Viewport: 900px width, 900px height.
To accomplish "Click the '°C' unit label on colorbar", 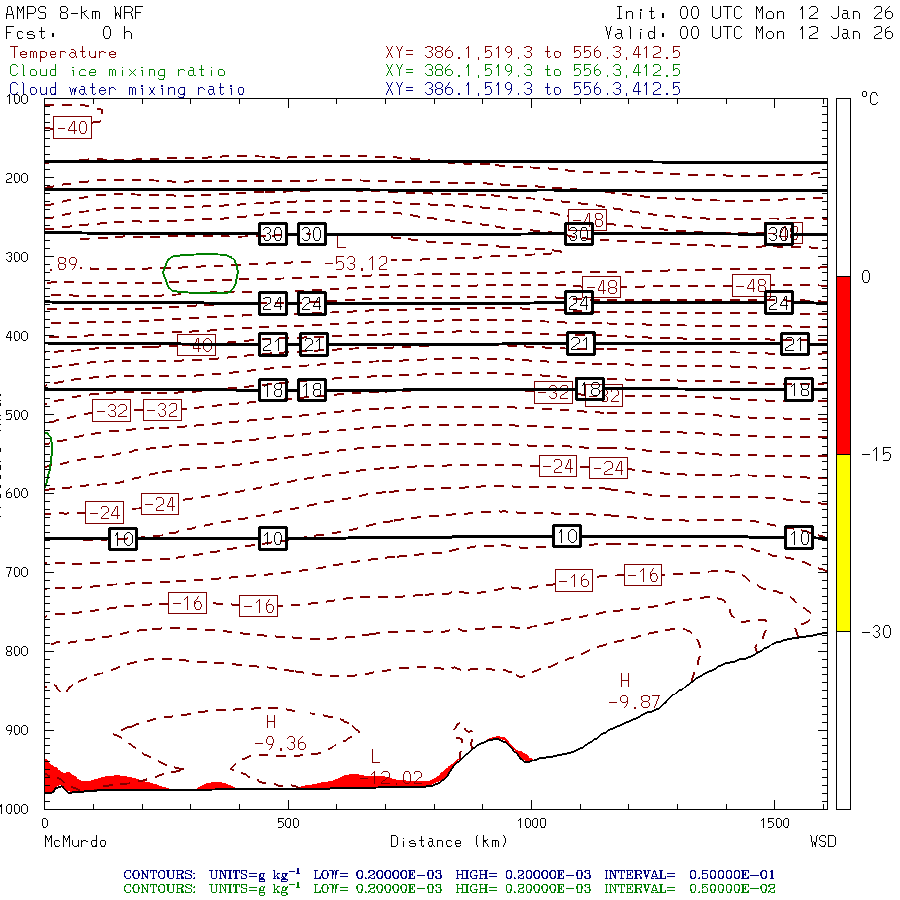I will [x=870, y=99].
